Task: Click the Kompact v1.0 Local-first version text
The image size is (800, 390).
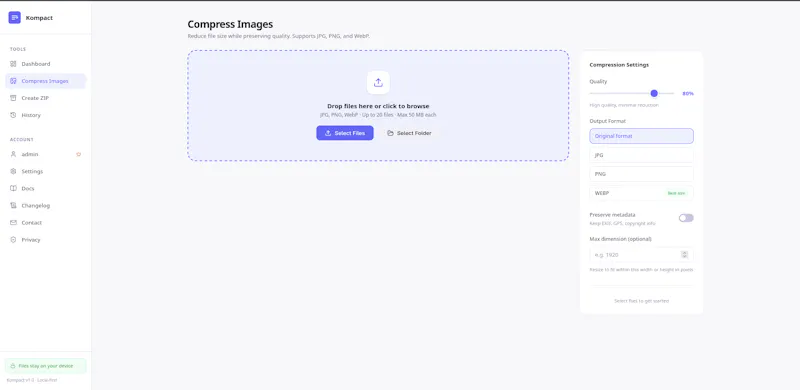Action: click(x=32, y=380)
